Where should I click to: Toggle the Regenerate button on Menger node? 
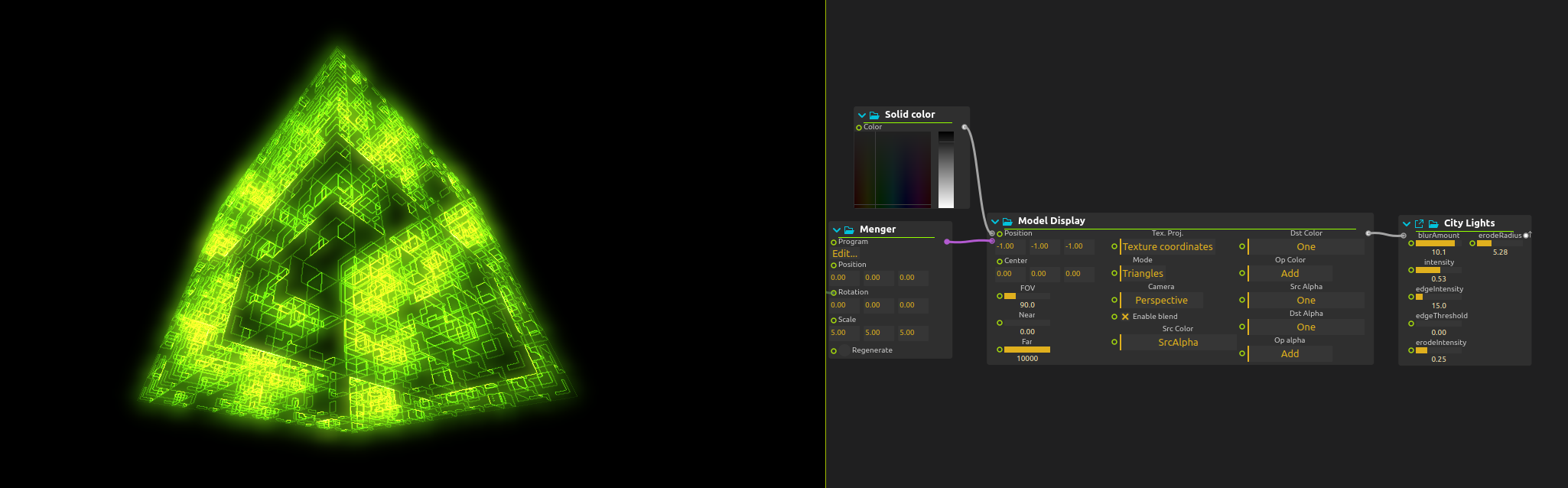pyautogui.click(x=844, y=350)
